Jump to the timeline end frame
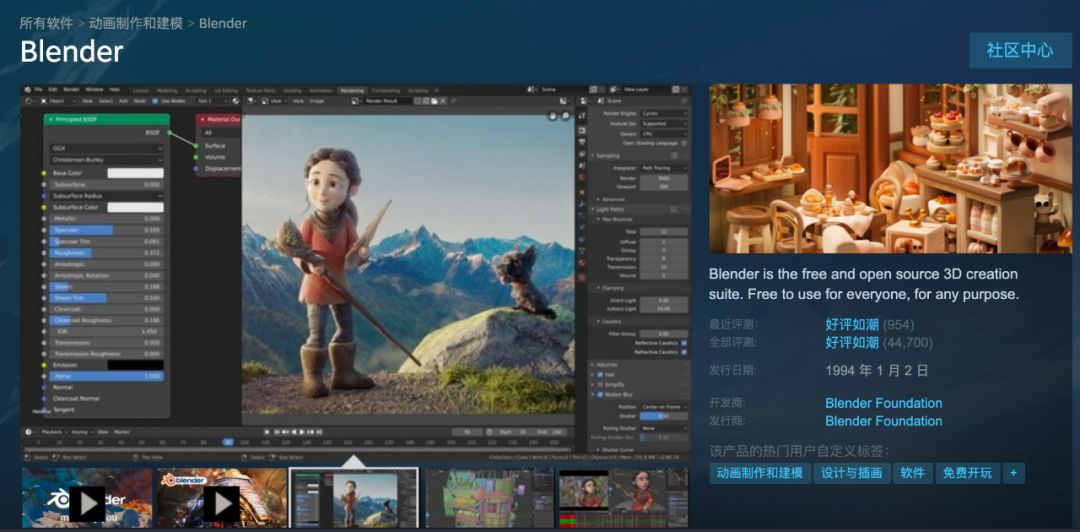The height and width of the screenshot is (532, 1080). pos(320,432)
